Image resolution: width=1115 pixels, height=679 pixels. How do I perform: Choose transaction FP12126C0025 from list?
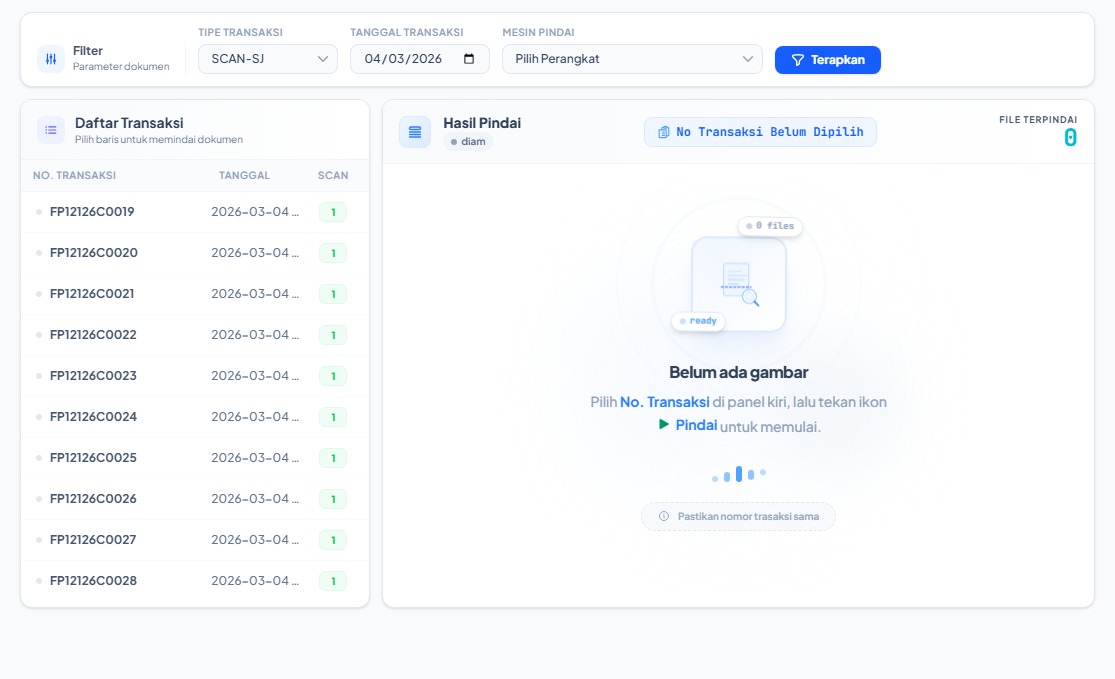pyautogui.click(x=92, y=458)
